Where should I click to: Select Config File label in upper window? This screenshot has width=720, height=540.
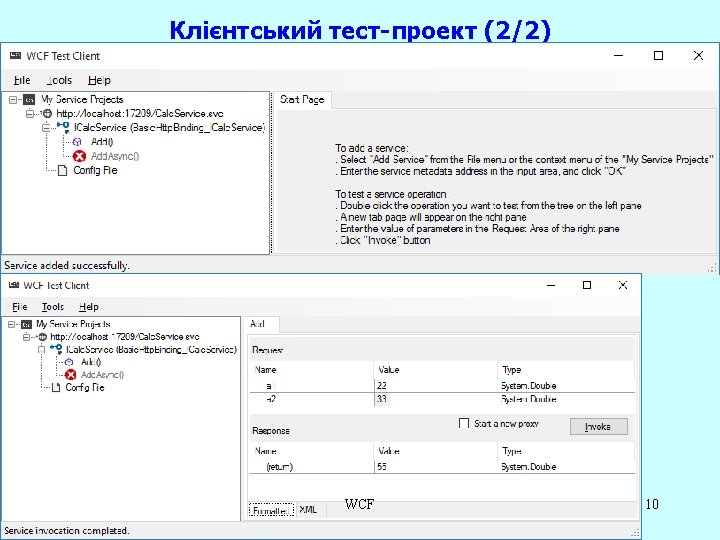click(x=95, y=170)
